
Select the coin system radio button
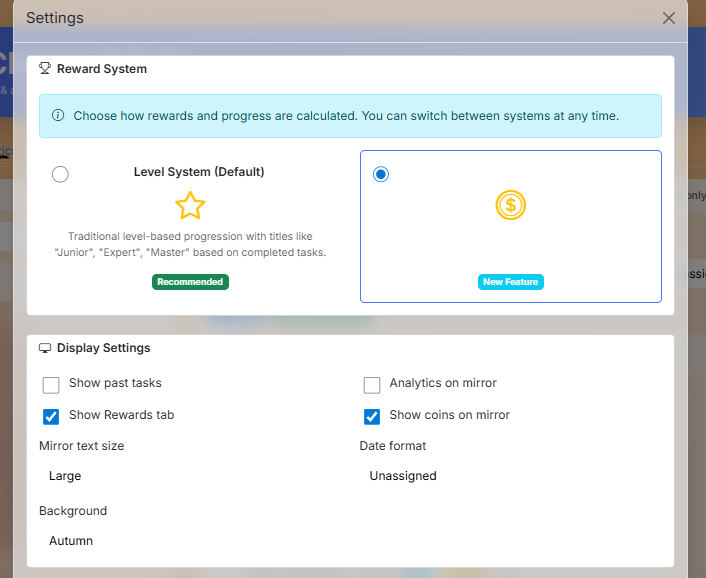[380, 174]
